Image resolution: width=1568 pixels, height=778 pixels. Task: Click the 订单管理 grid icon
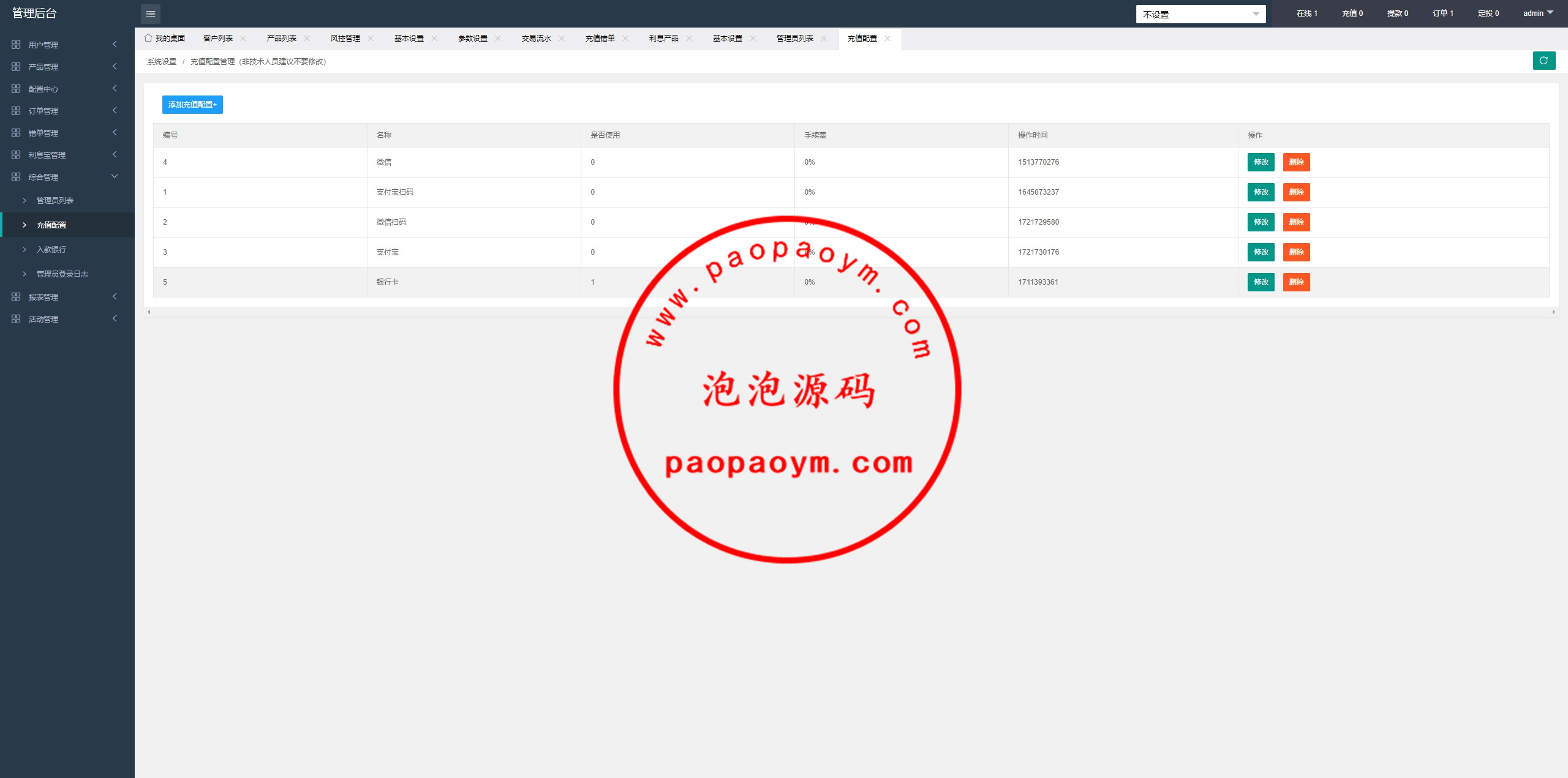tap(16, 111)
